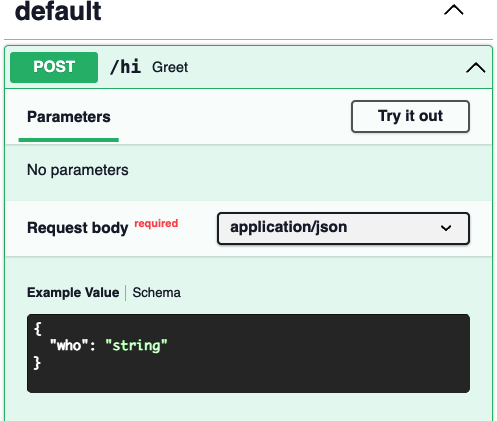497x421 pixels.
Task: Click the "who" key in the example JSON
Action: [69, 345]
